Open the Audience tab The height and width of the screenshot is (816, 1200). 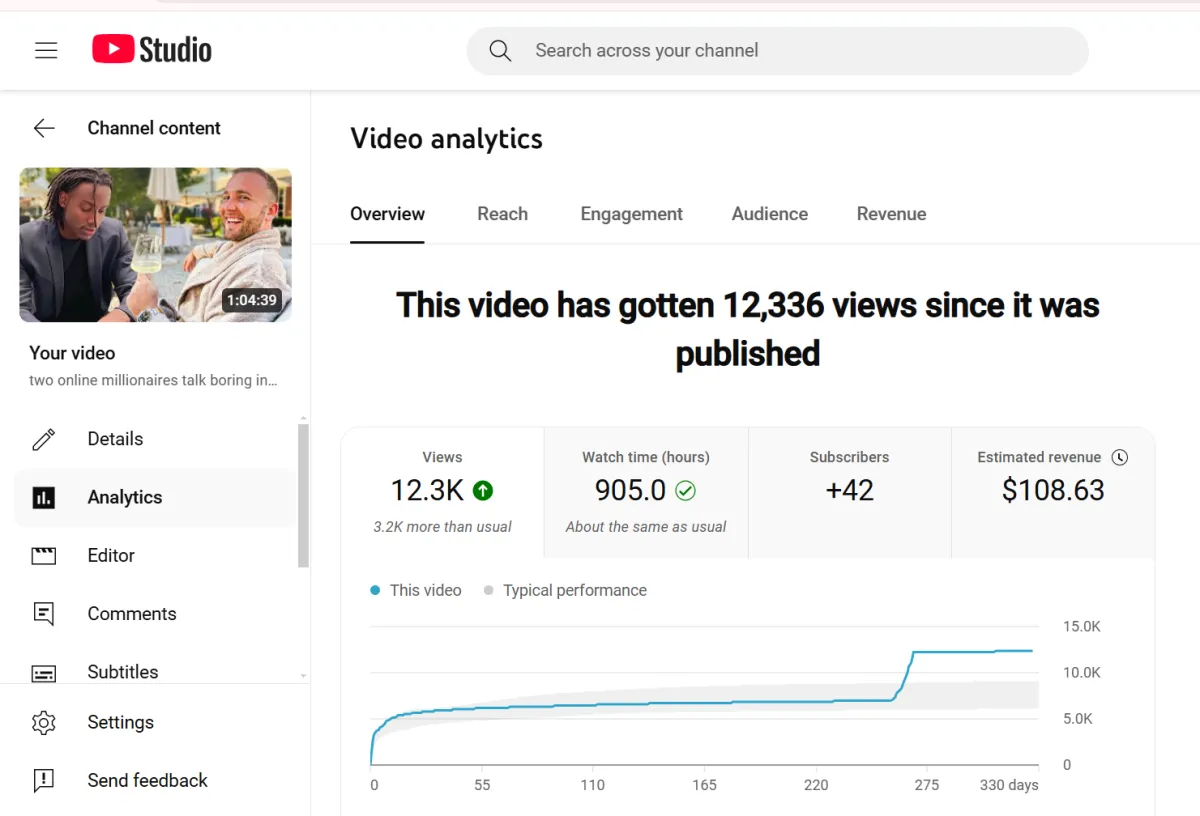(770, 214)
